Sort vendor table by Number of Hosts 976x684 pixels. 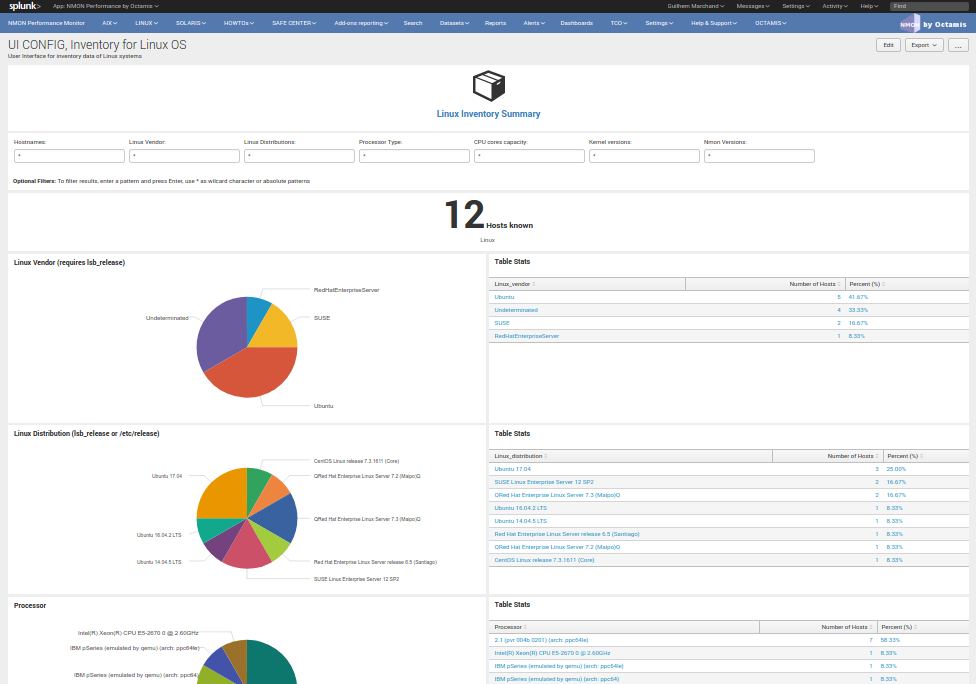pyautogui.click(x=814, y=284)
